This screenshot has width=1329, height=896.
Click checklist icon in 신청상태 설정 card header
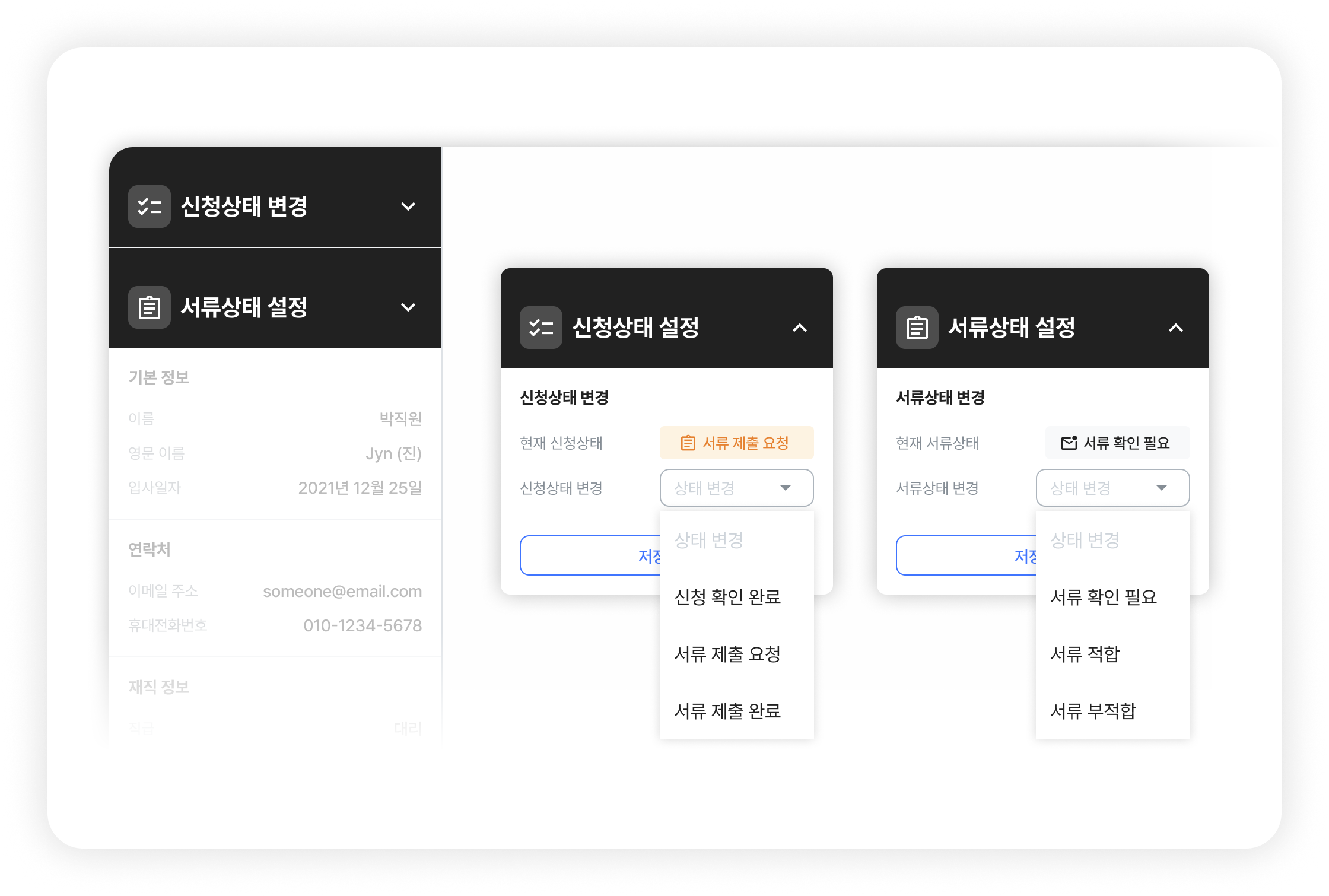pos(541,328)
